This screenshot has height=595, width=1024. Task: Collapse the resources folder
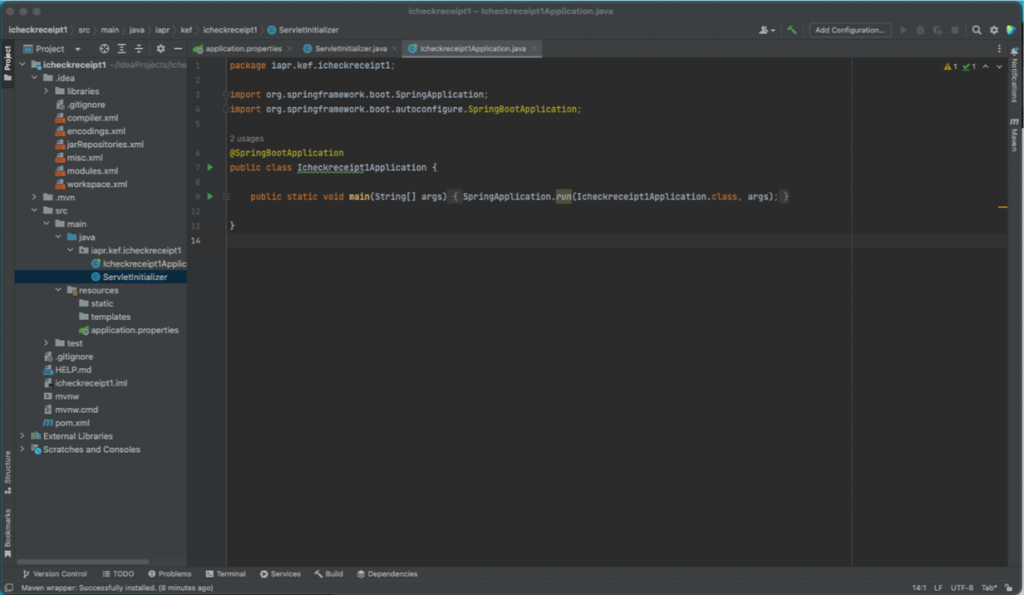point(58,290)
